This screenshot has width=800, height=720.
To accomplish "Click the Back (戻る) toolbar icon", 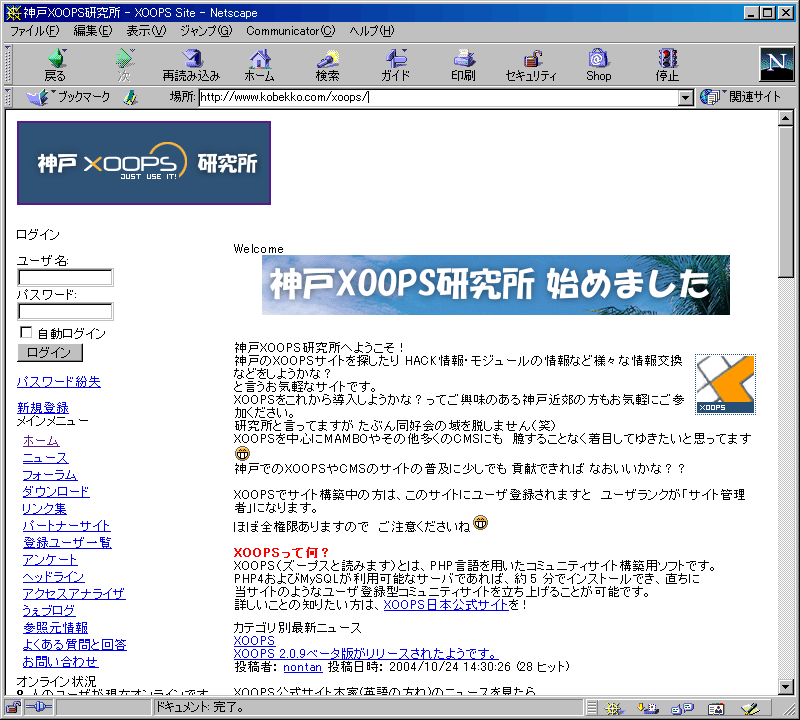I will click(x=56, y=65).
